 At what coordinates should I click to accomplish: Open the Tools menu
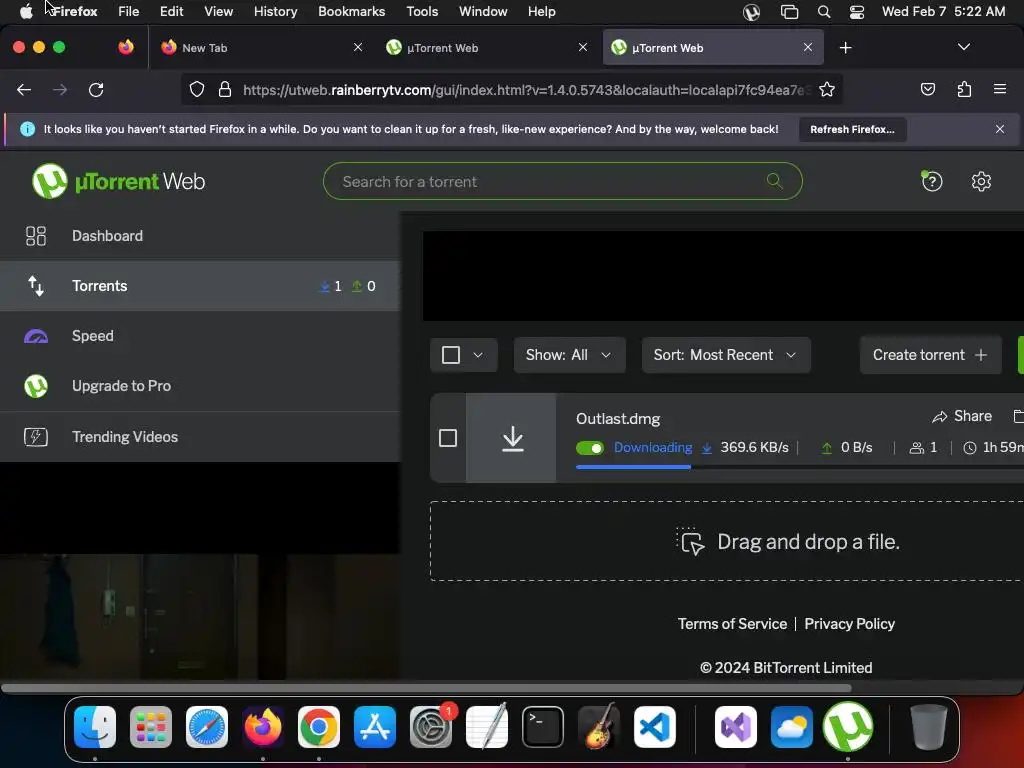click(422, 12)
